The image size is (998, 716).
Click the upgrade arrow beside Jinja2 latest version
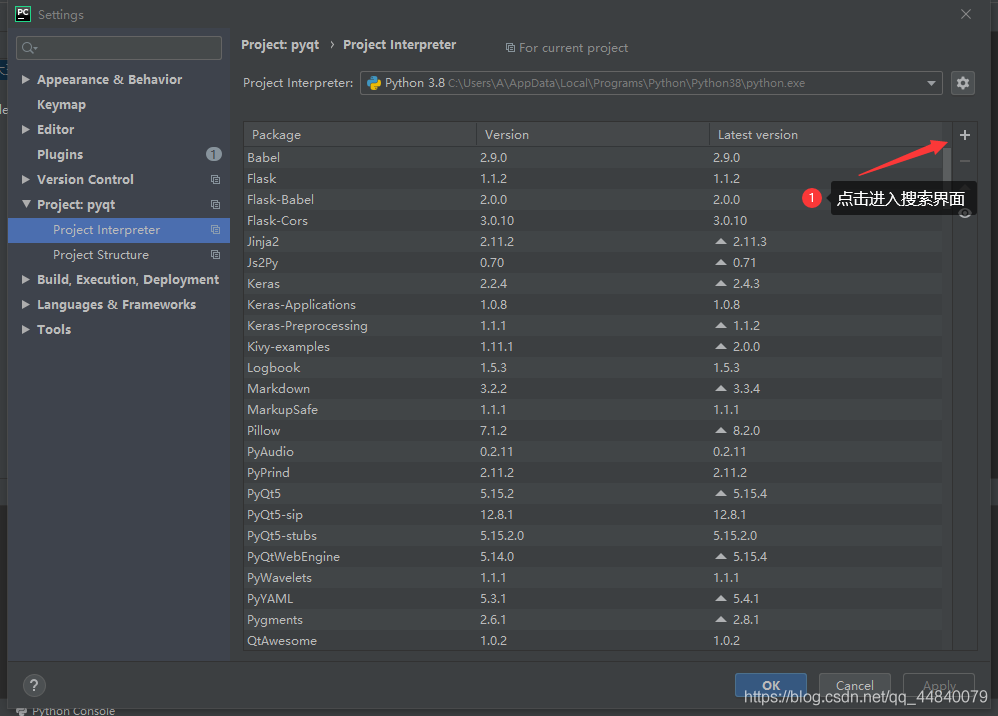[x=720, y=242]
